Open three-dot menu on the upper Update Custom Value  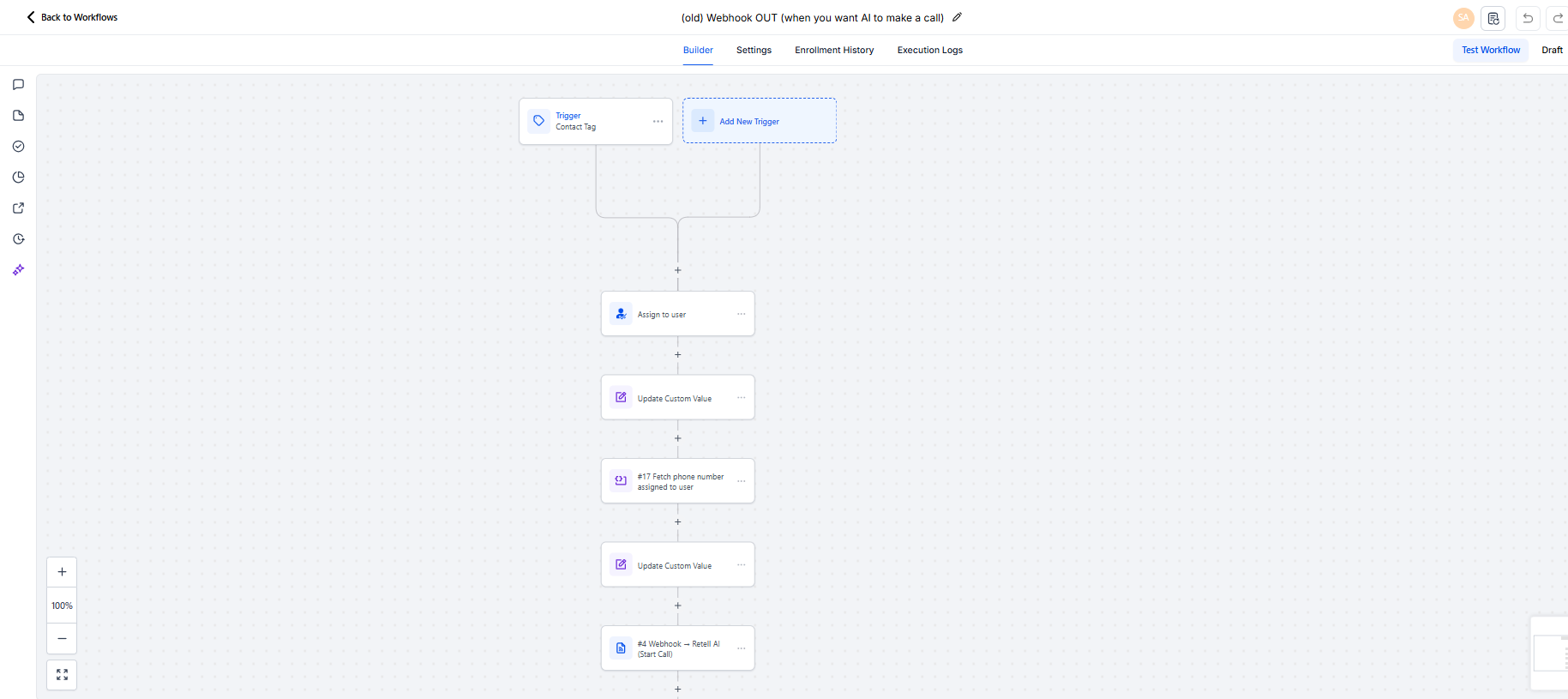[x=742, y=398]
